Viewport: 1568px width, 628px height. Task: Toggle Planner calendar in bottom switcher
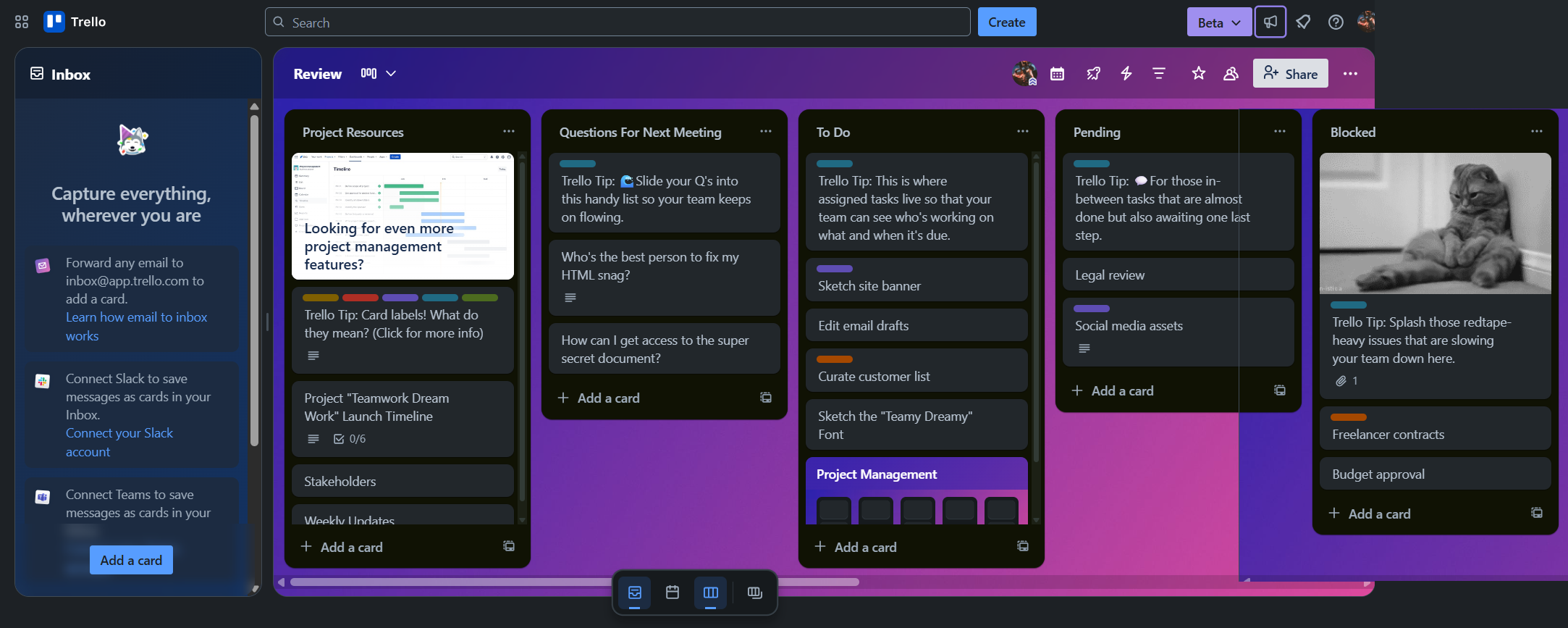(x=673, y=593)
